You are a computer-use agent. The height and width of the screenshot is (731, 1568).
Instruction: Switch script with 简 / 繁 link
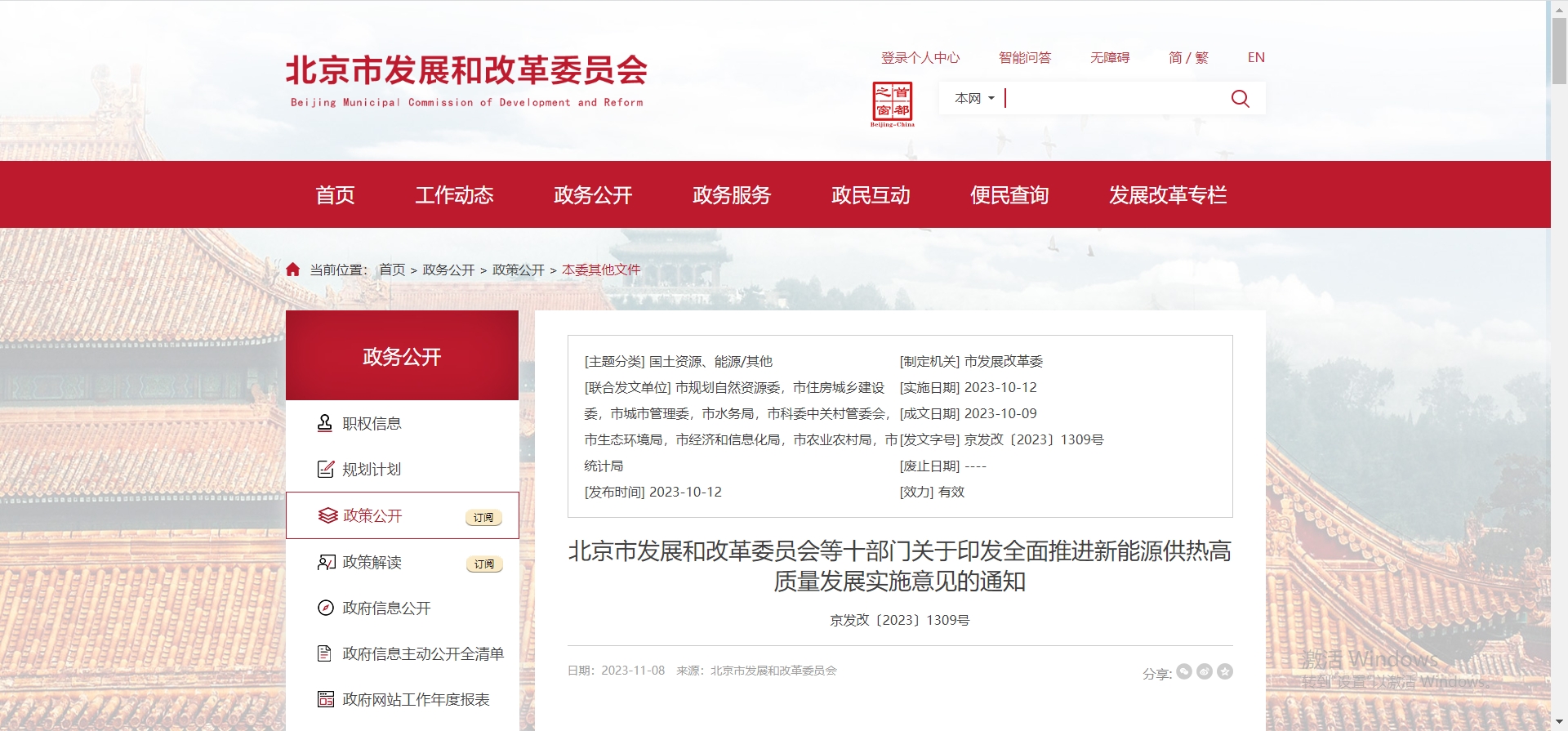[1188, 57]
